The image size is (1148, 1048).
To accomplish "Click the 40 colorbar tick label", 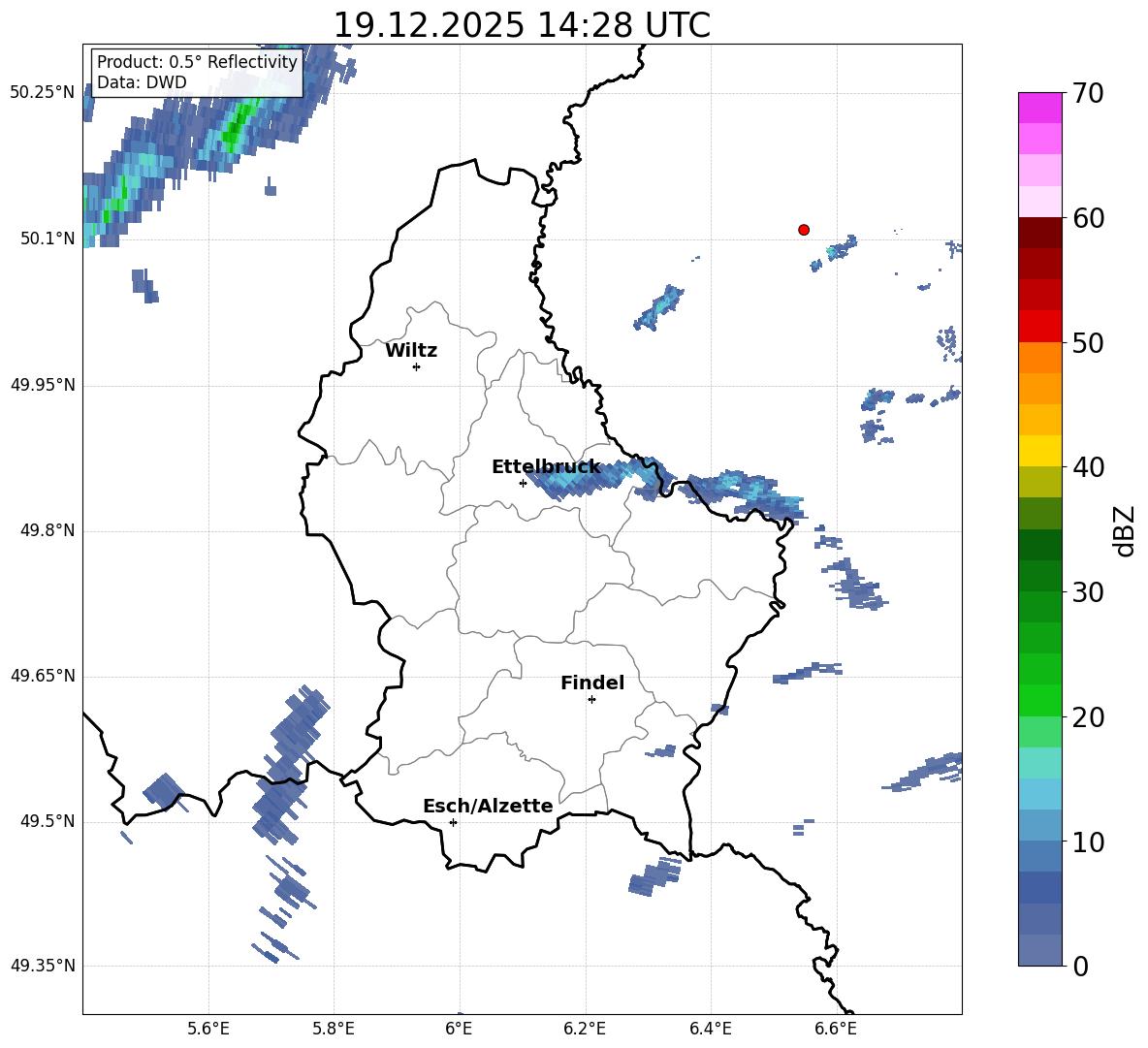I will click(1088, 467).
